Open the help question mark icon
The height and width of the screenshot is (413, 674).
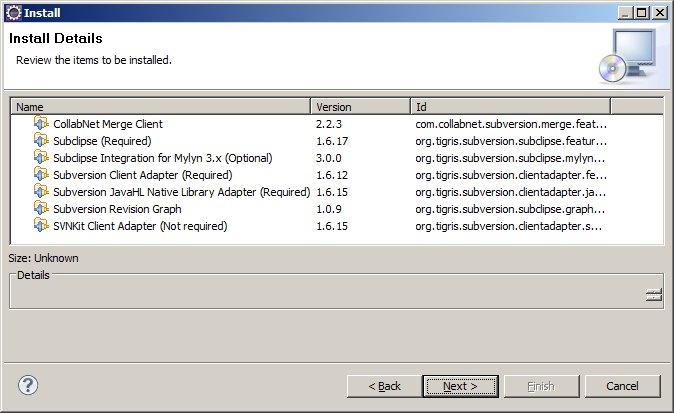28,385
